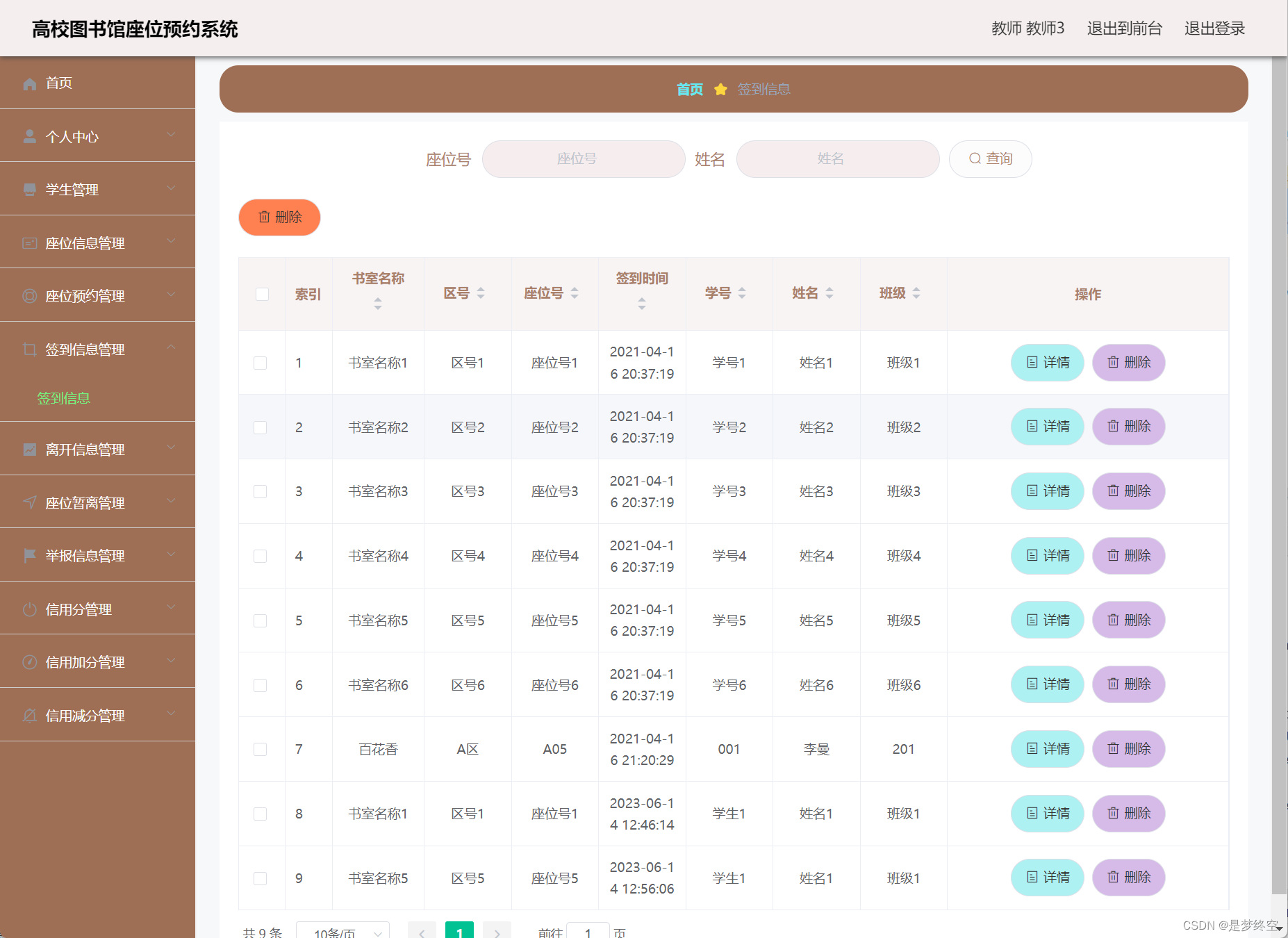Select the flag icon for 举报信息管理

pos(29,554)
